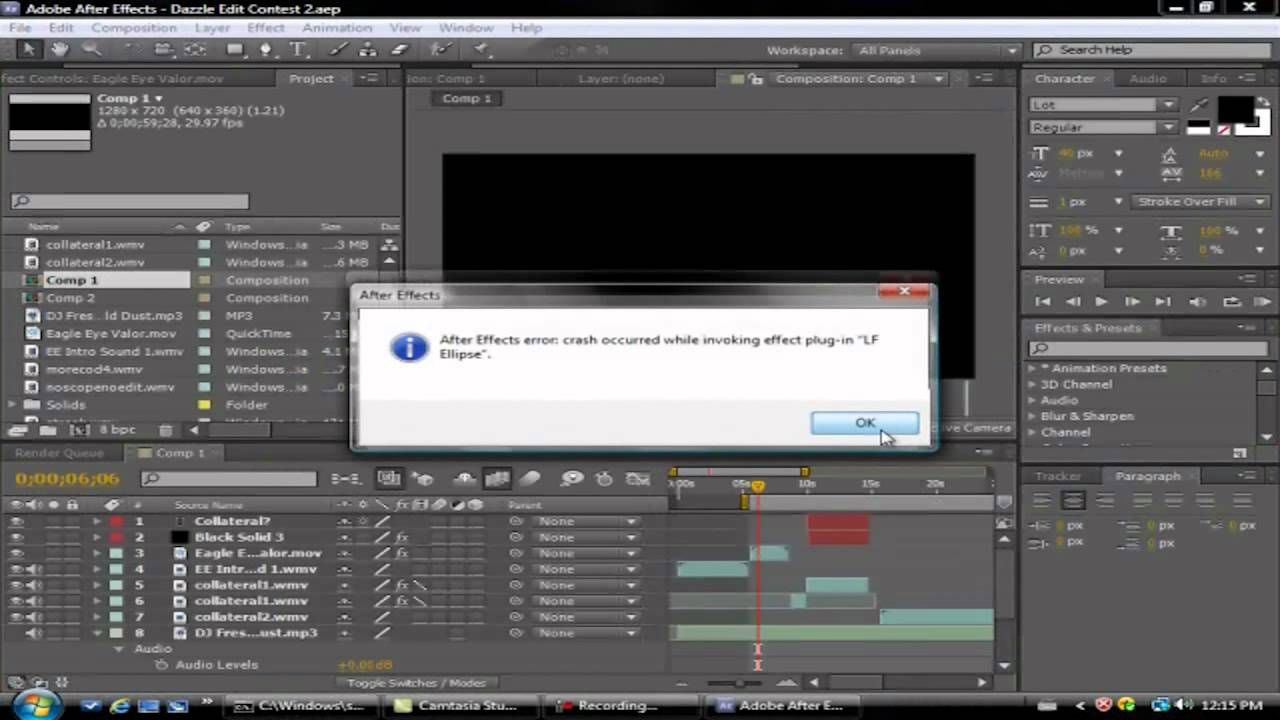The height and width of the screenshot is (720, 1280).
Task: Click the Frame Blending enable icon
Action: [497, 479]
